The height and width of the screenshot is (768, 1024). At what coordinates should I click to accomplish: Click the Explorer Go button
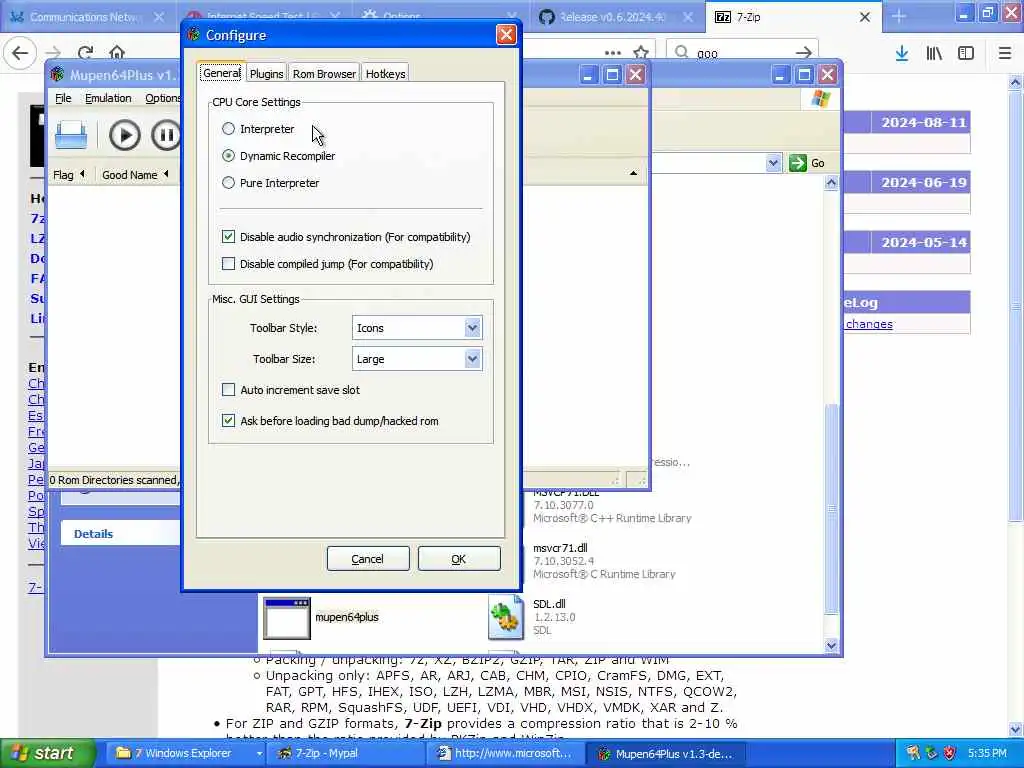tap(807, 163)
